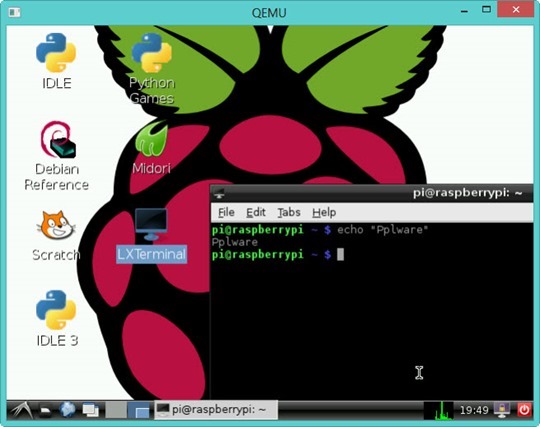Open the Python Games desktop icon

[x=152, y=68]
